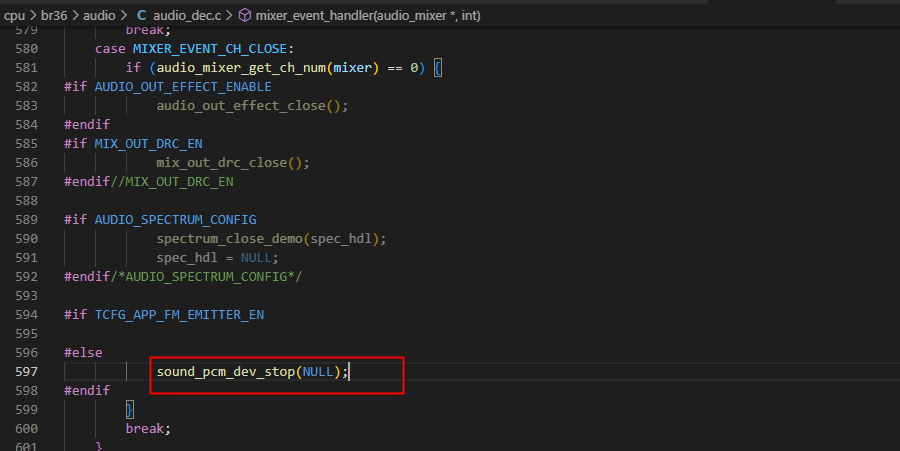Click the break statement on line 600
Image resolution: width=900 pixels, height=451 pixels.
(148, 429)
